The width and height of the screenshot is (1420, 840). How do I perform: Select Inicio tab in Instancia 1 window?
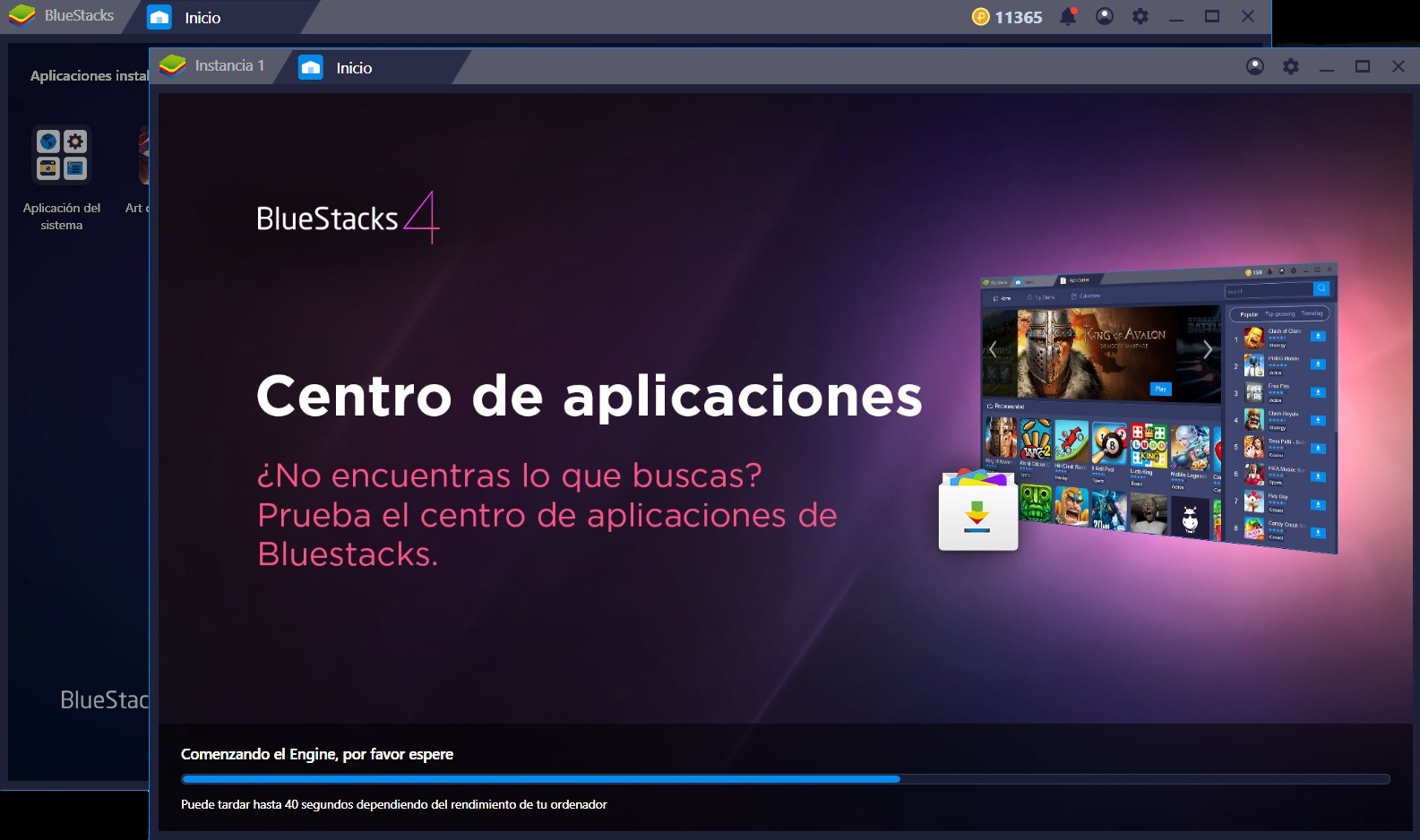click(374, 67)
